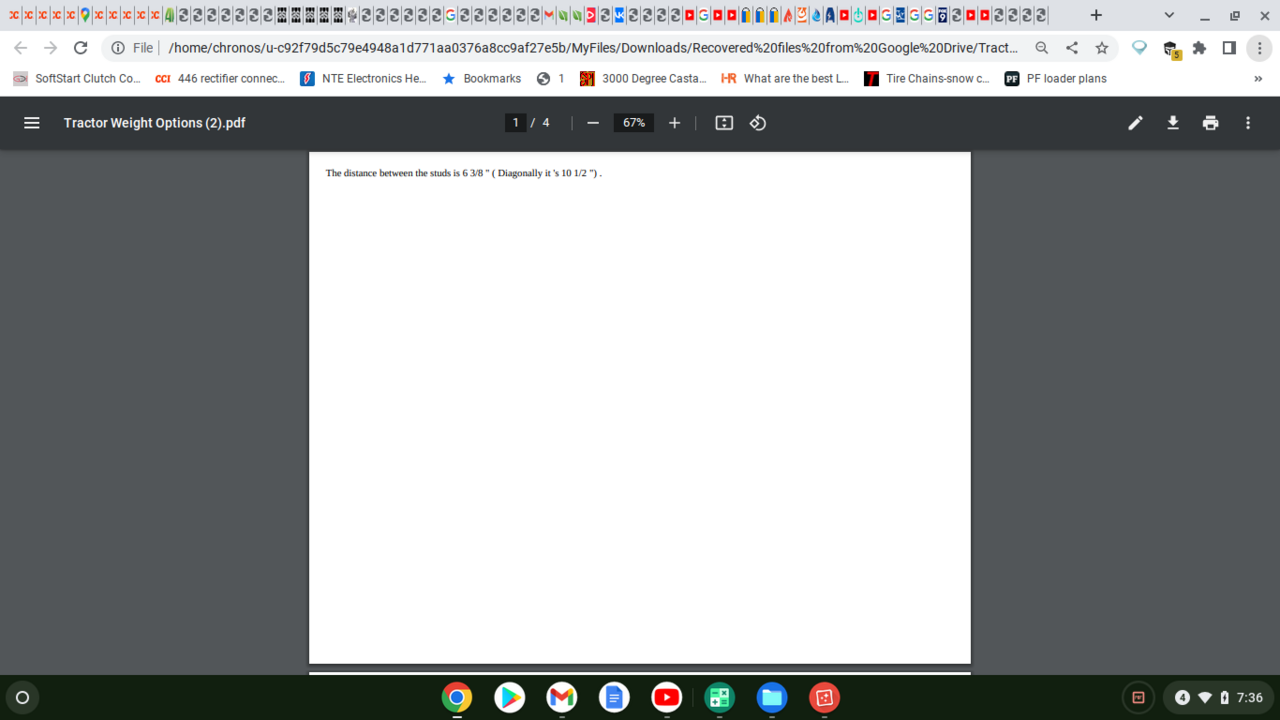The height and width of the screenshot is (720, 1280).
Task: Toggle fit to page view
Action: tap(724, 123)
